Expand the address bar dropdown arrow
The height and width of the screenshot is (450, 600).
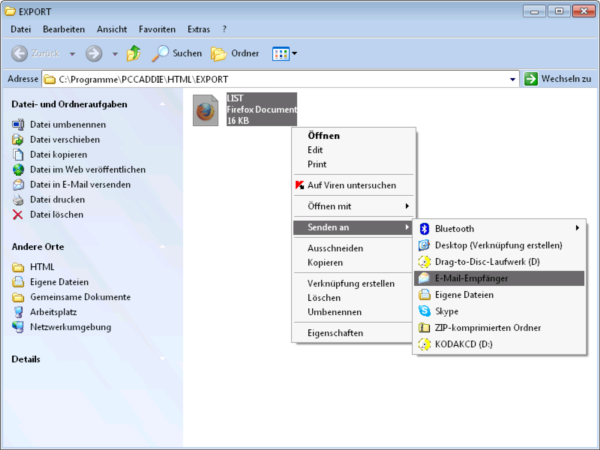click(513, 79)
